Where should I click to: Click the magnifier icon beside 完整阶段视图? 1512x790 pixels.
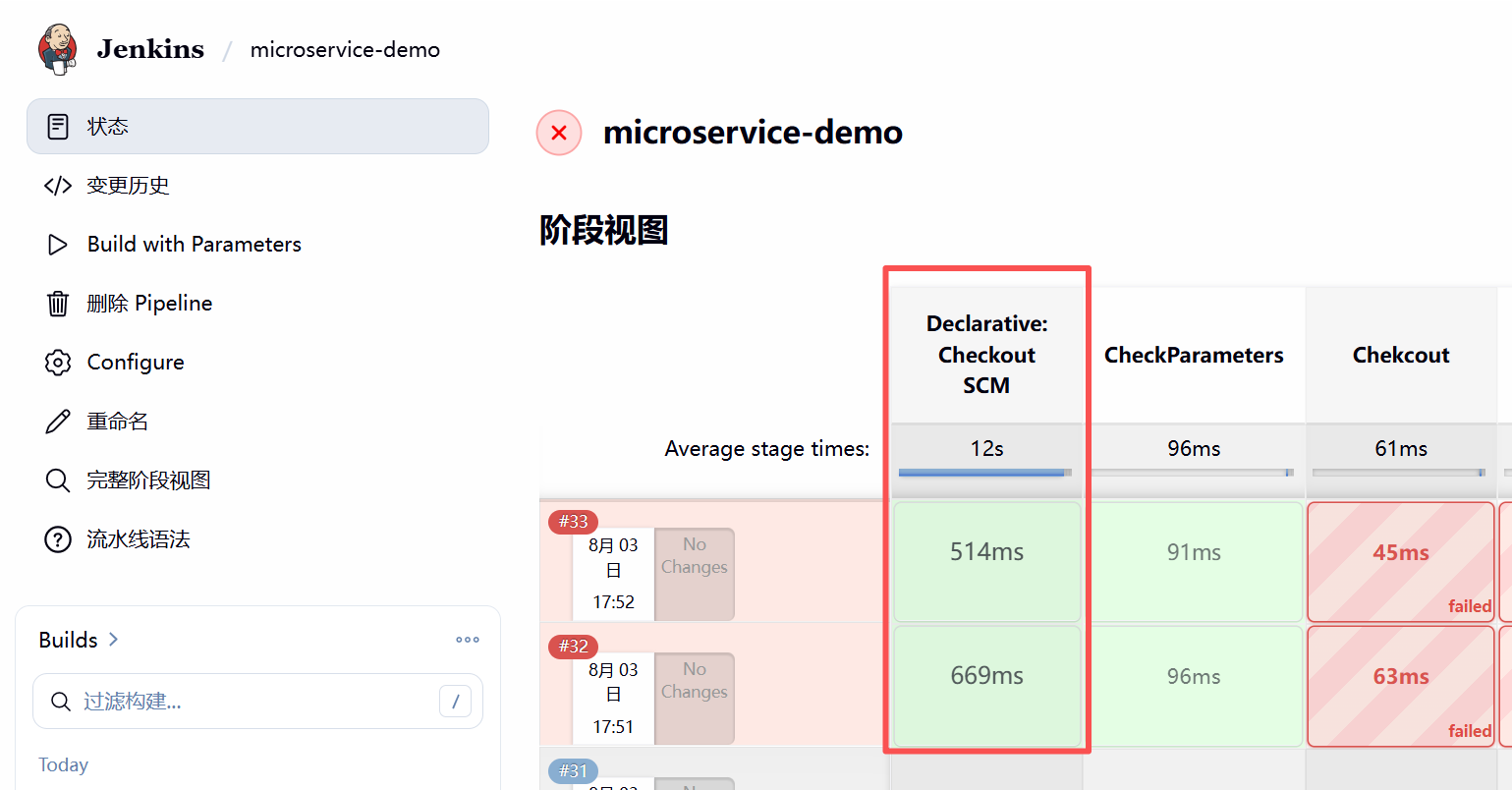tap(58, 480)
